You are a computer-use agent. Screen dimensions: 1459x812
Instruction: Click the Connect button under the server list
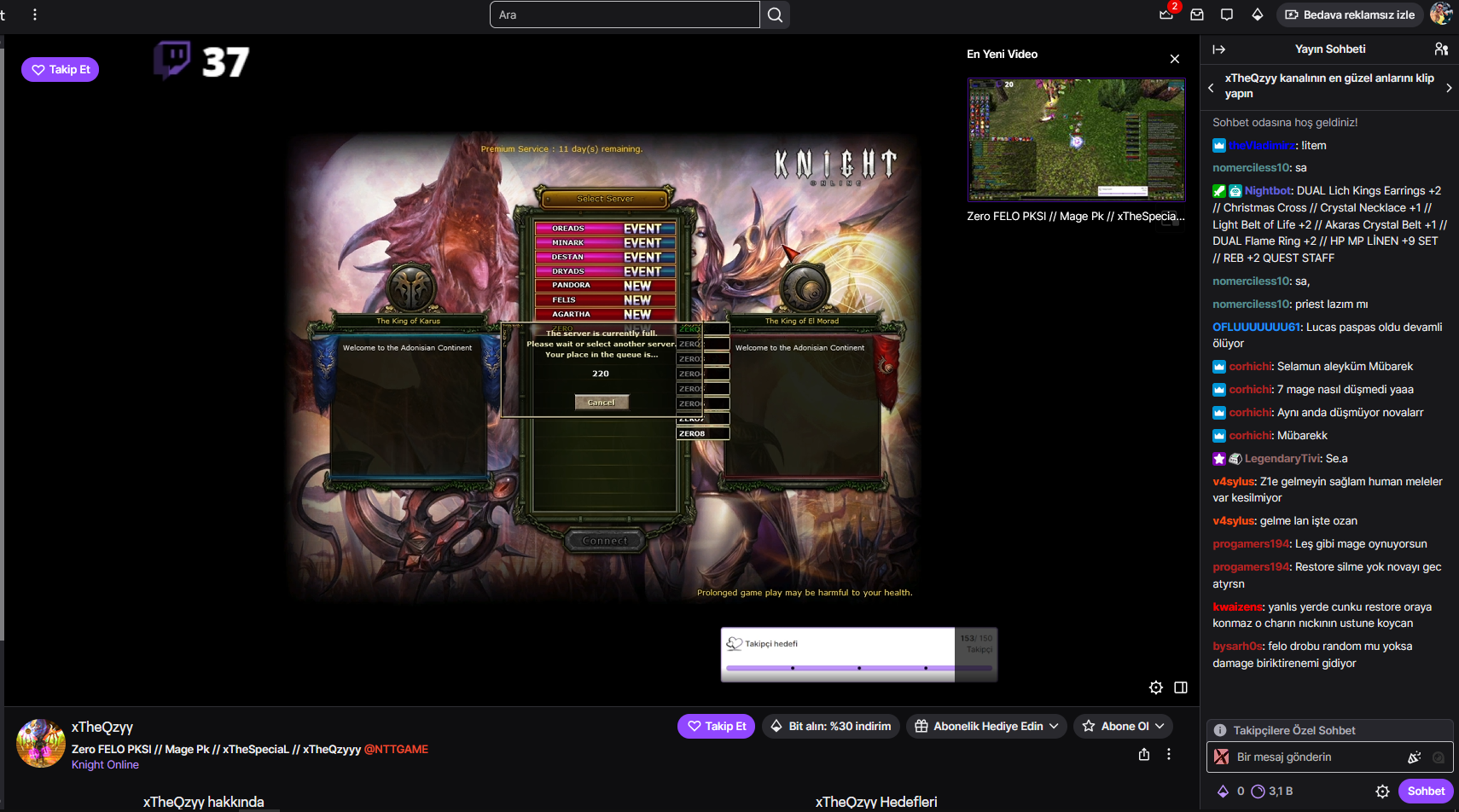click(605, 541)
